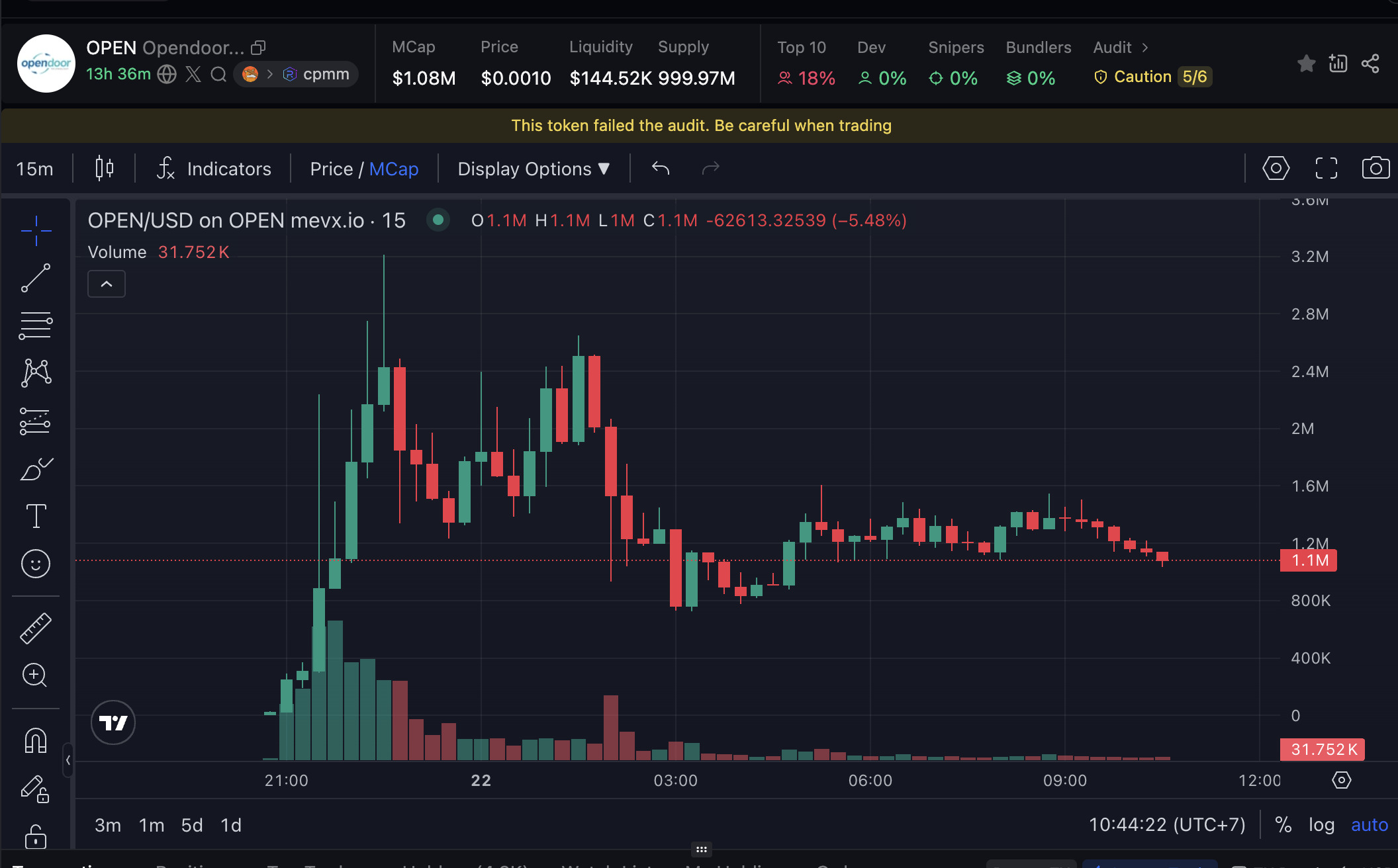Toggle log scale mode
This screenshot has height=868, width=1398.
point(1321,825)
